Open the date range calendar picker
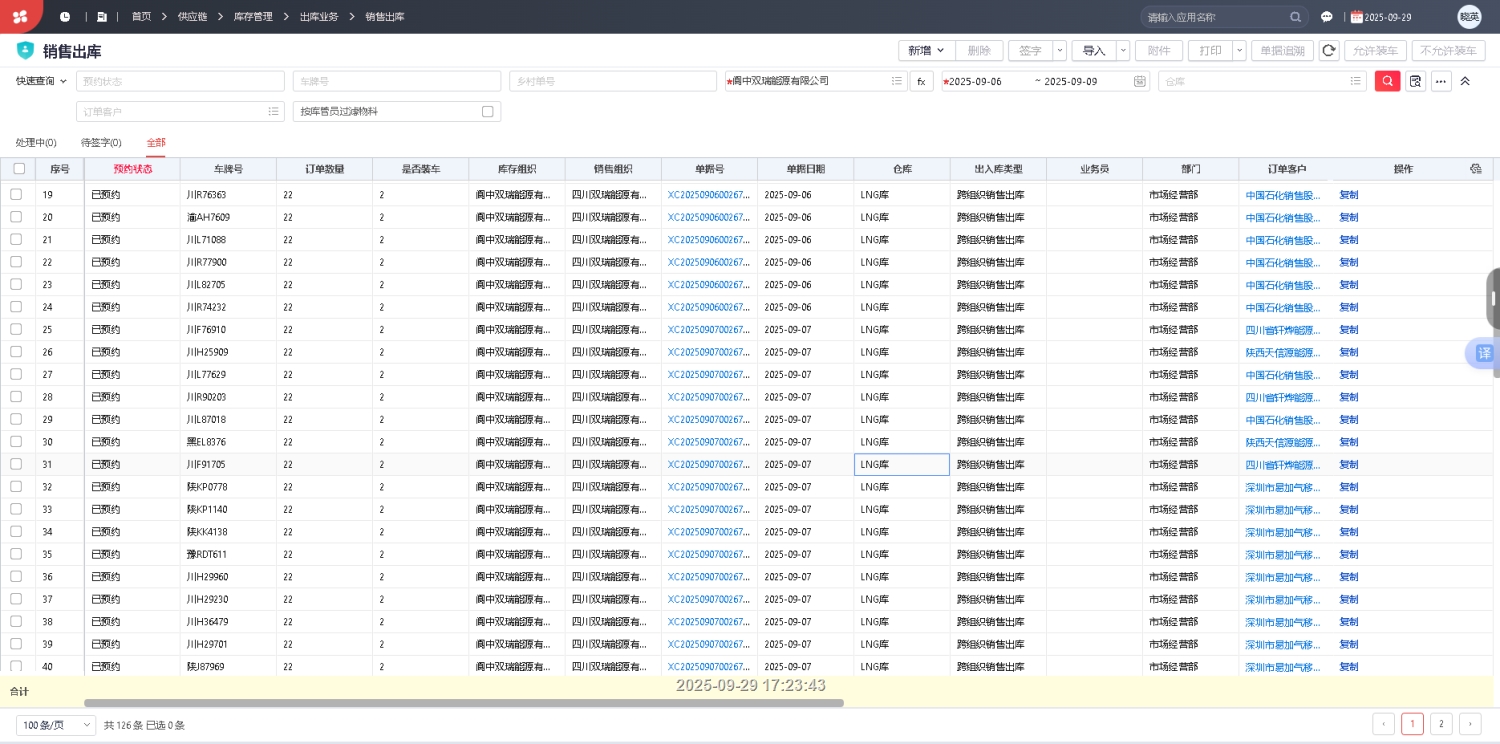The image size is (1500, 744). point(1139,81)
